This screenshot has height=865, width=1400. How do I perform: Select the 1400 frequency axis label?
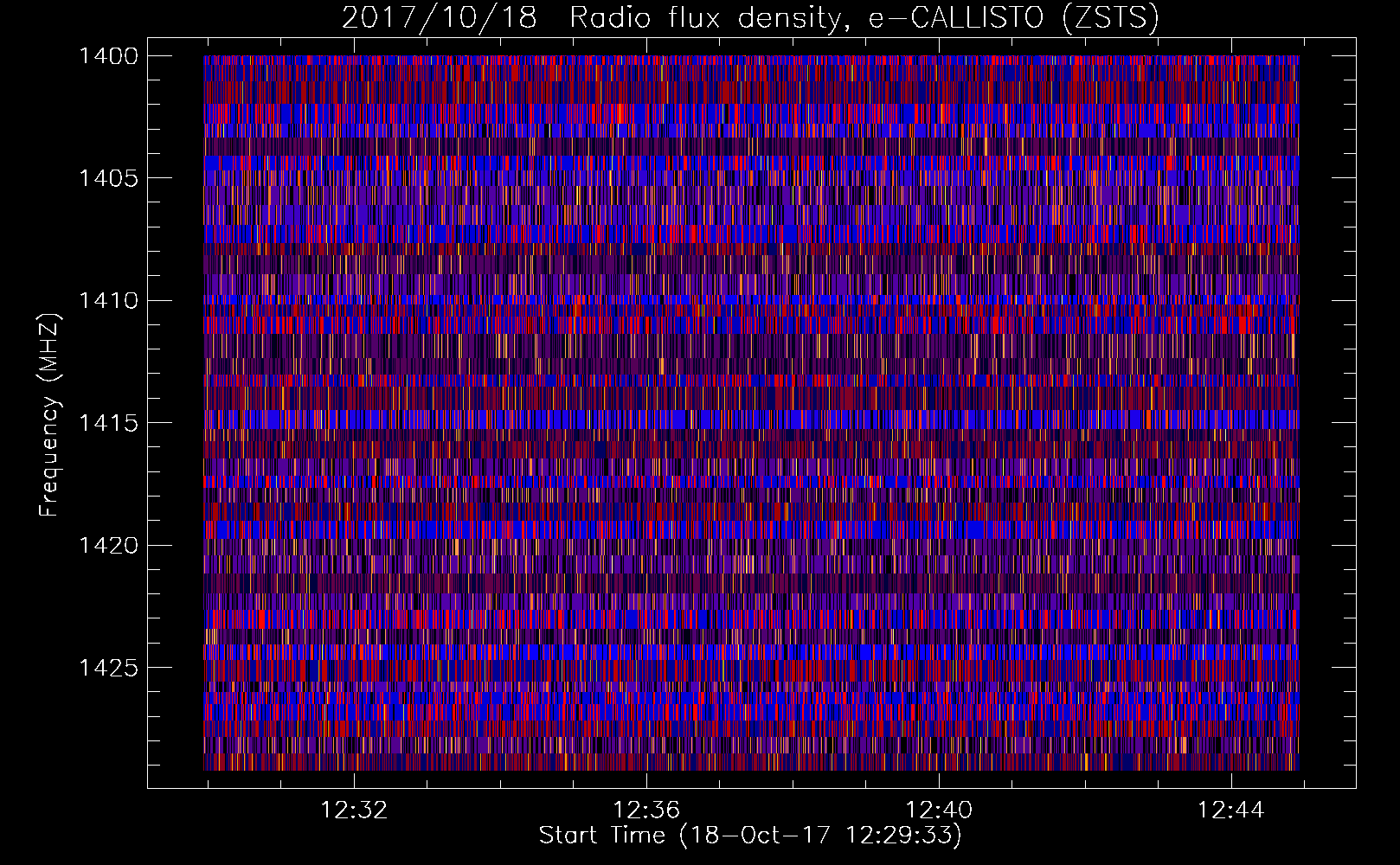[x=108, y=56]
